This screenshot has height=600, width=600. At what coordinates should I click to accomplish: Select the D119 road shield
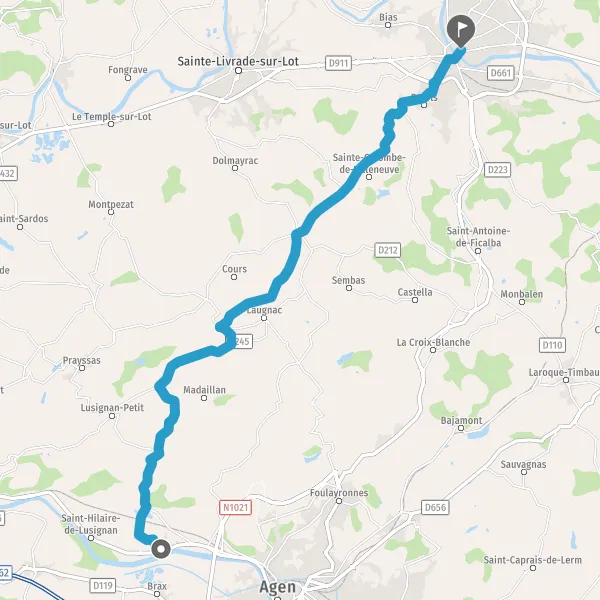103,585
